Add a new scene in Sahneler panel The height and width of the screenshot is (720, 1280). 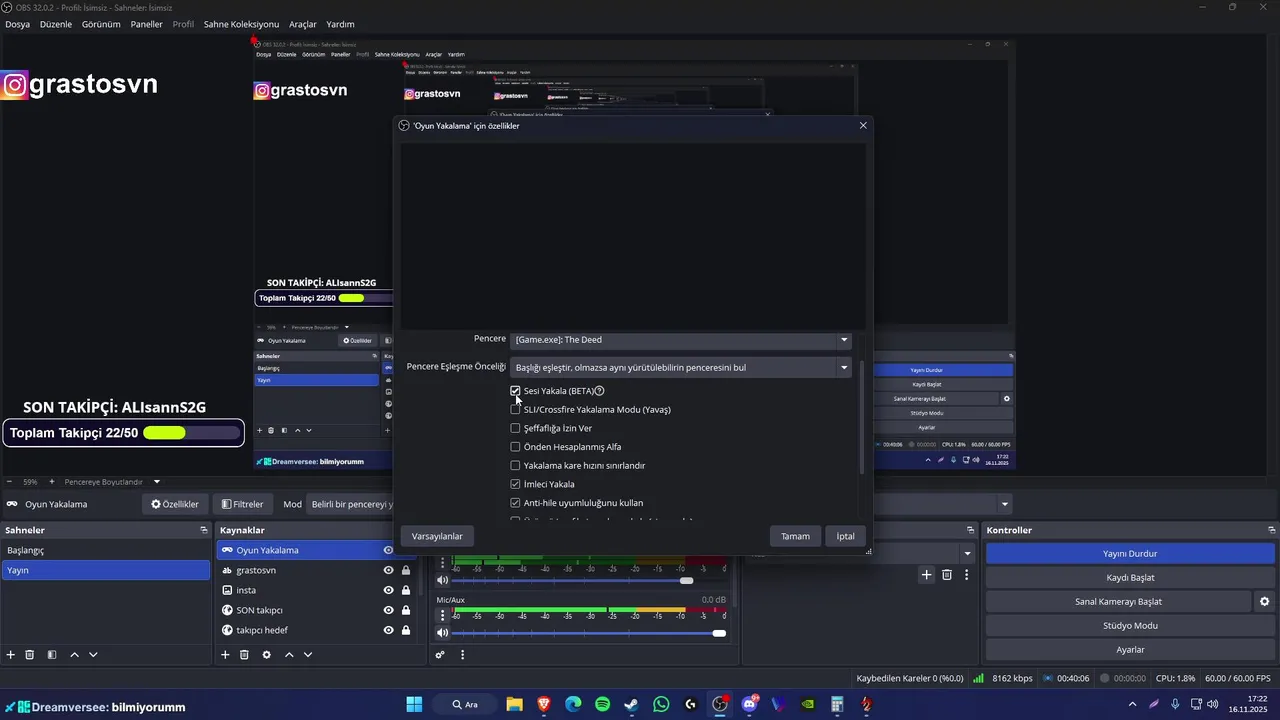click(11, 655)
